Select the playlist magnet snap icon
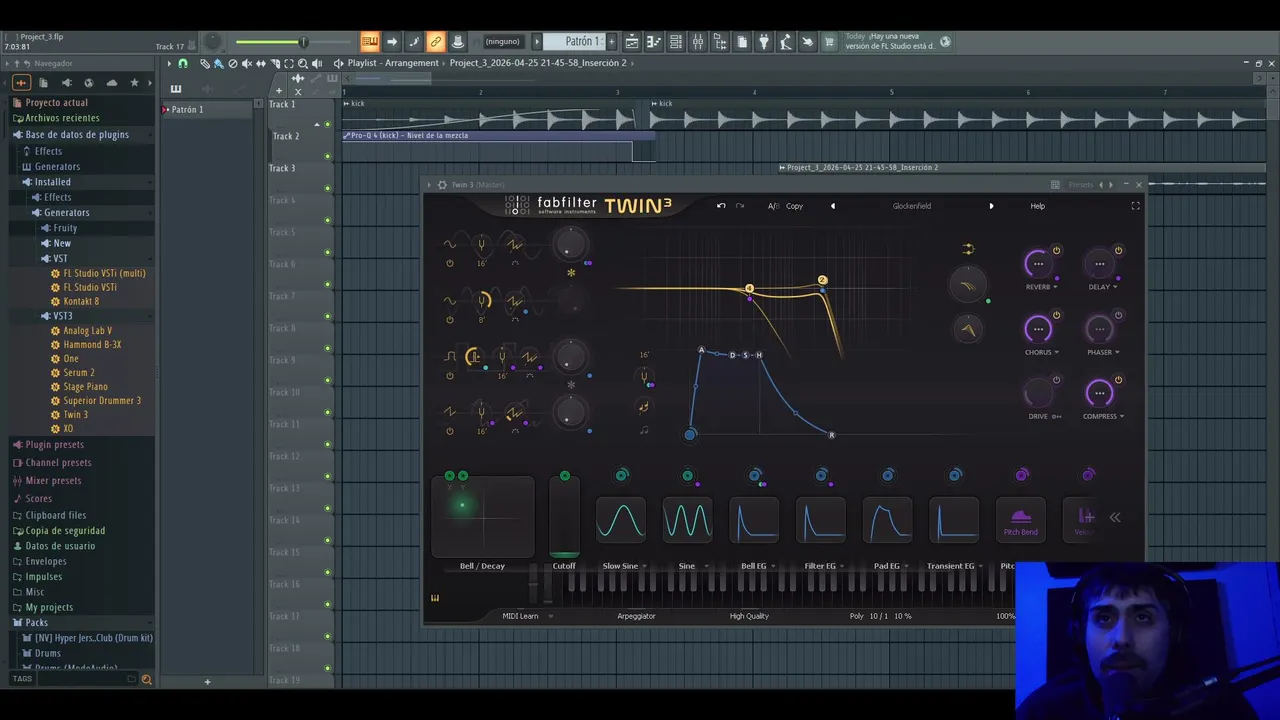Image resolution: width=1280 pixels, height=720 pixels. pyautogui.click(x=182, y=63)
